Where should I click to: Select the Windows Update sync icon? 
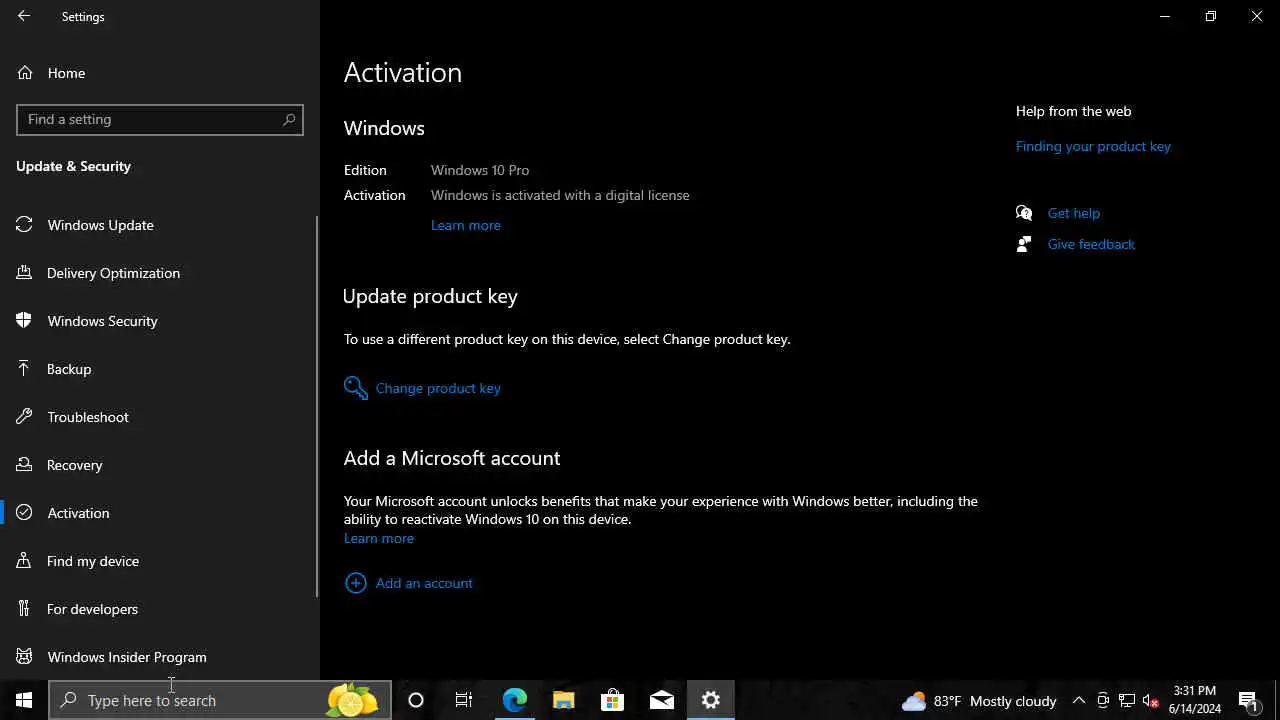25,225
